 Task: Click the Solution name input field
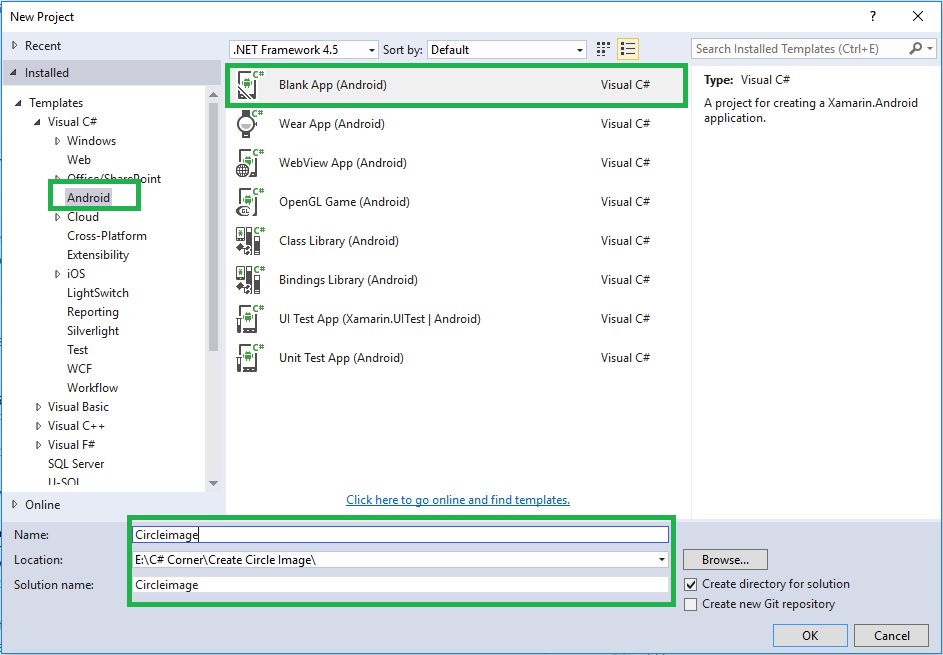click(x=401, y=585)
